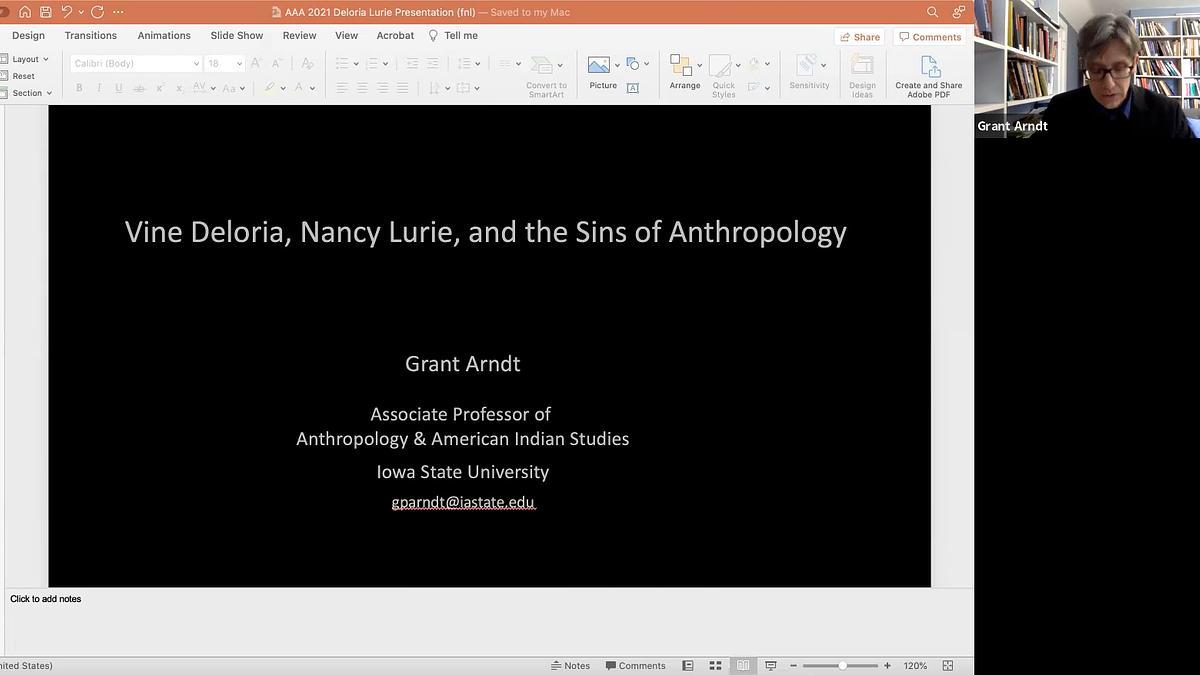
Task: Open the Transitions tab
Action: 91,35
